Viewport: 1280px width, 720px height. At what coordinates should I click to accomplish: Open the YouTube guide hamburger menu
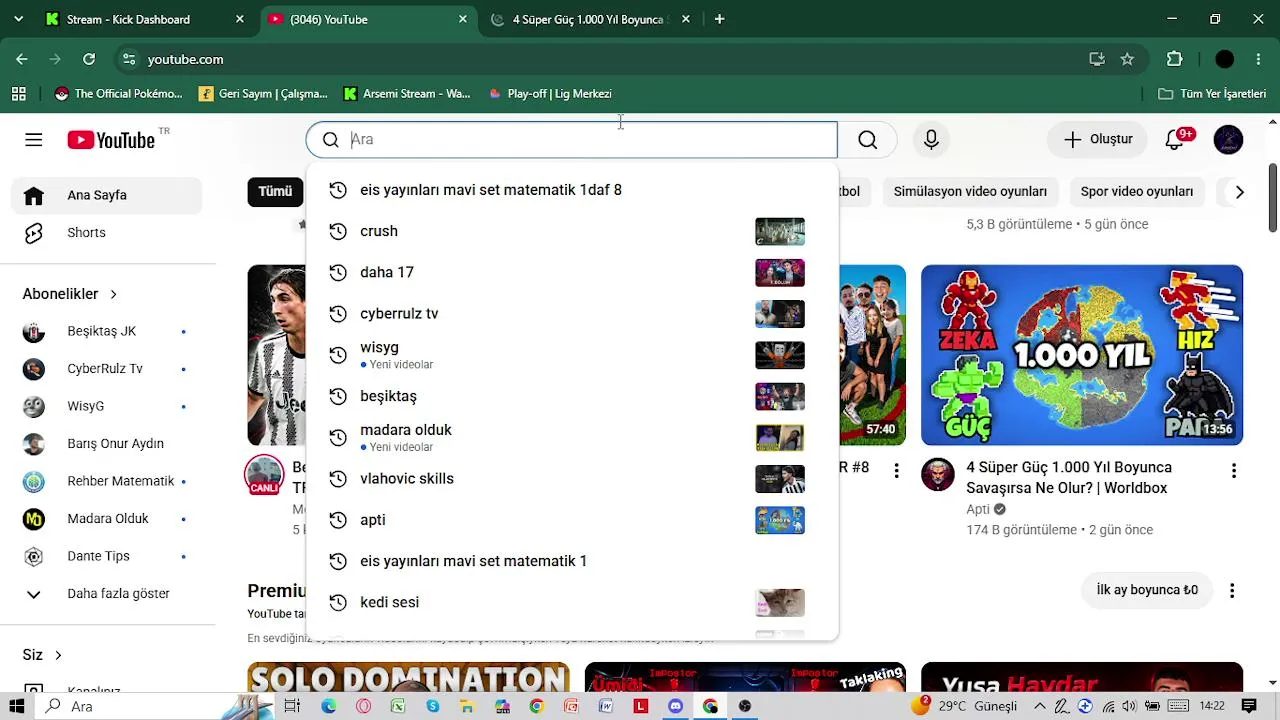pos(34,140)
